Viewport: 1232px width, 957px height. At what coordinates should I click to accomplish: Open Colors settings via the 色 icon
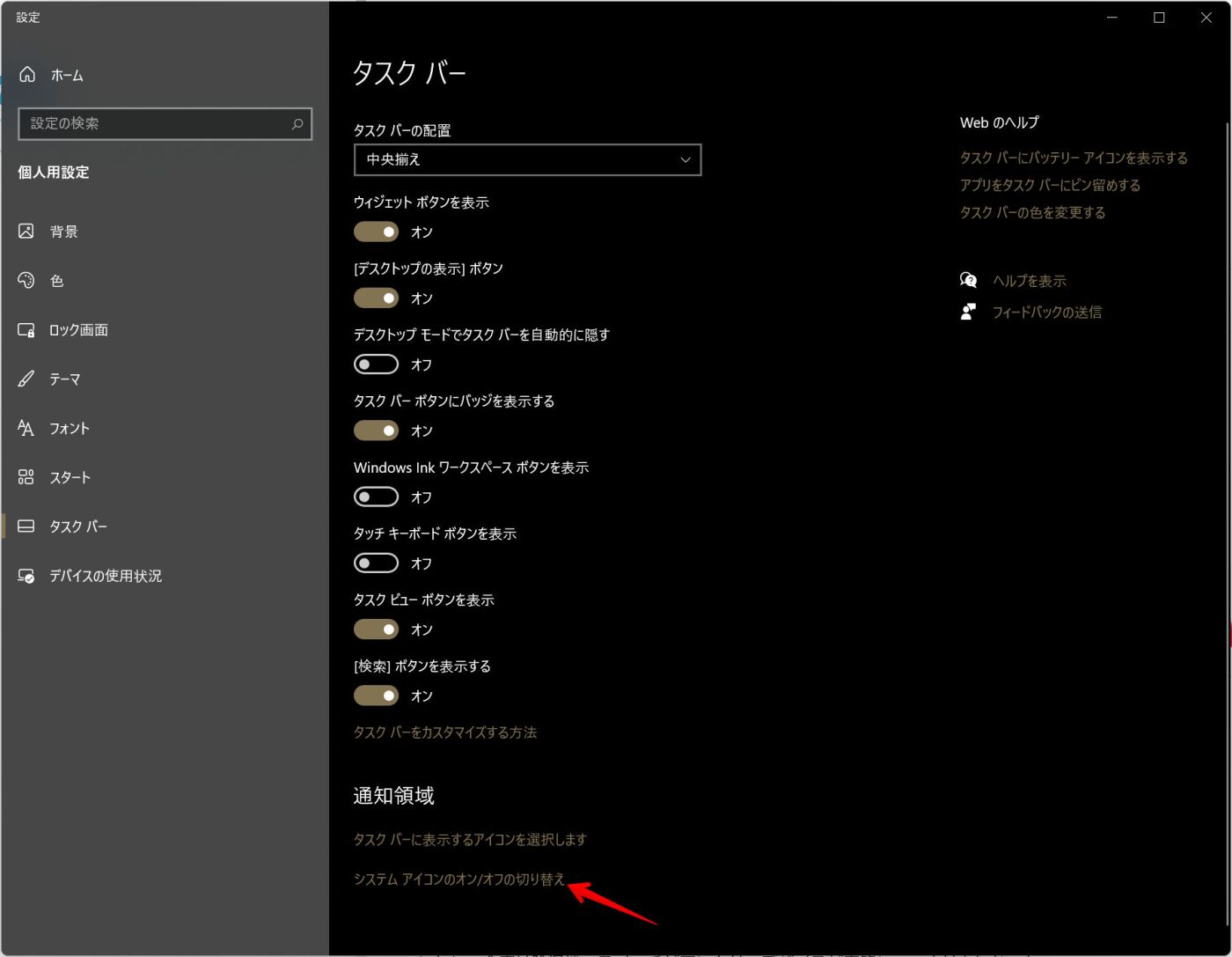click(26, 281)
